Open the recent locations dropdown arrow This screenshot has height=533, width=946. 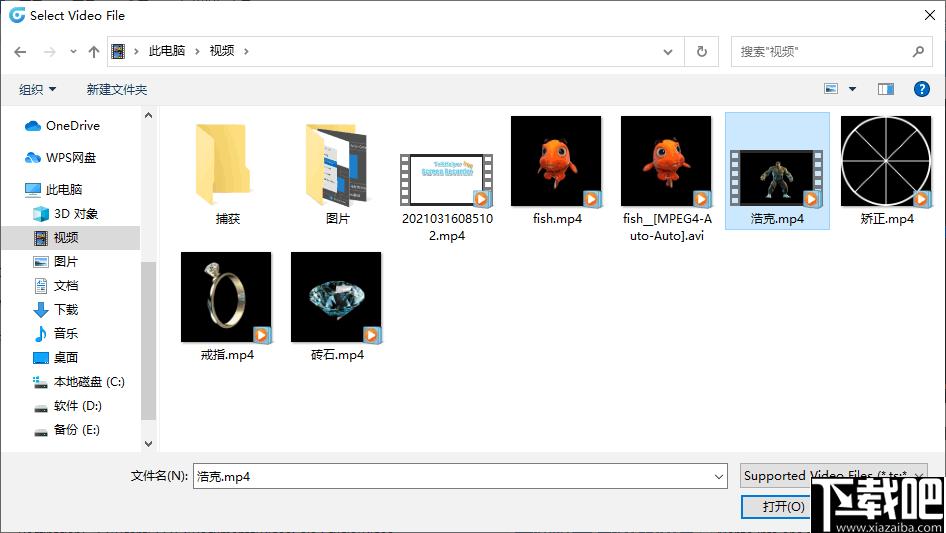[73, 52]
